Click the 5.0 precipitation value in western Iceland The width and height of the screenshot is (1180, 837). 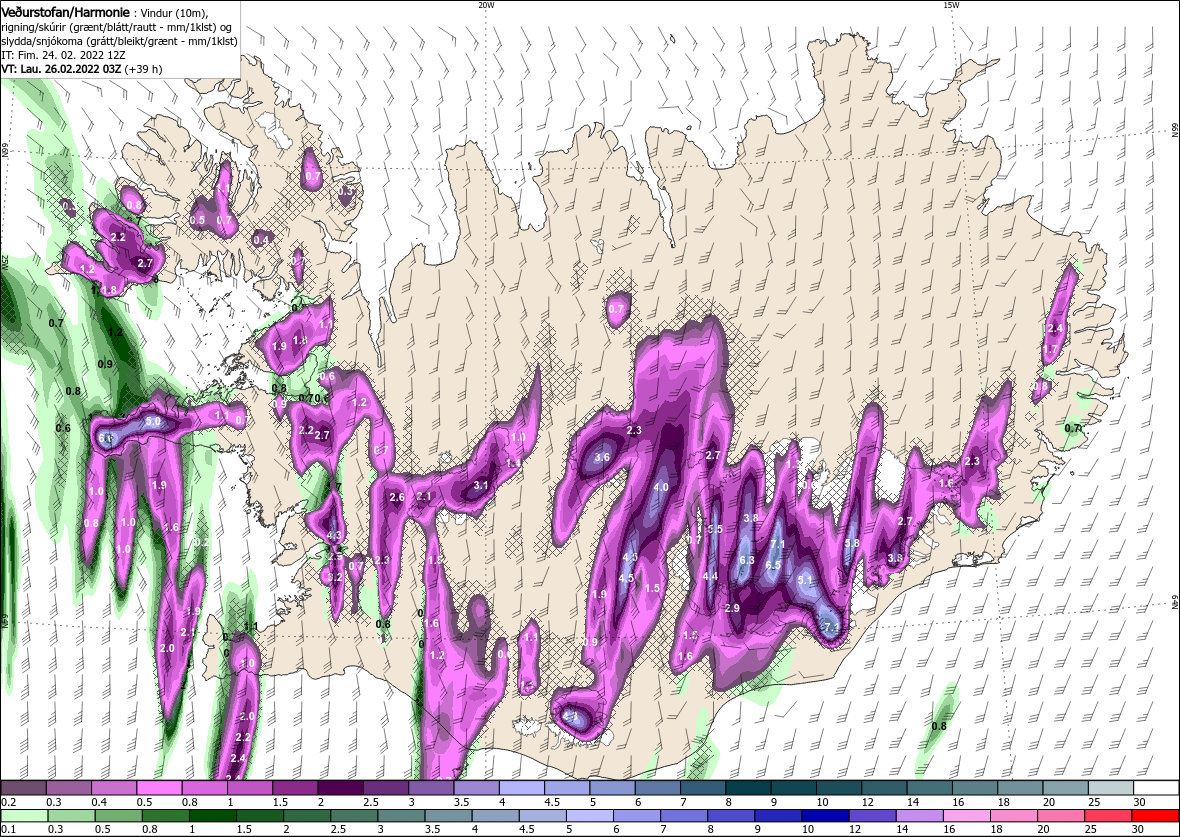pos(153,422)
